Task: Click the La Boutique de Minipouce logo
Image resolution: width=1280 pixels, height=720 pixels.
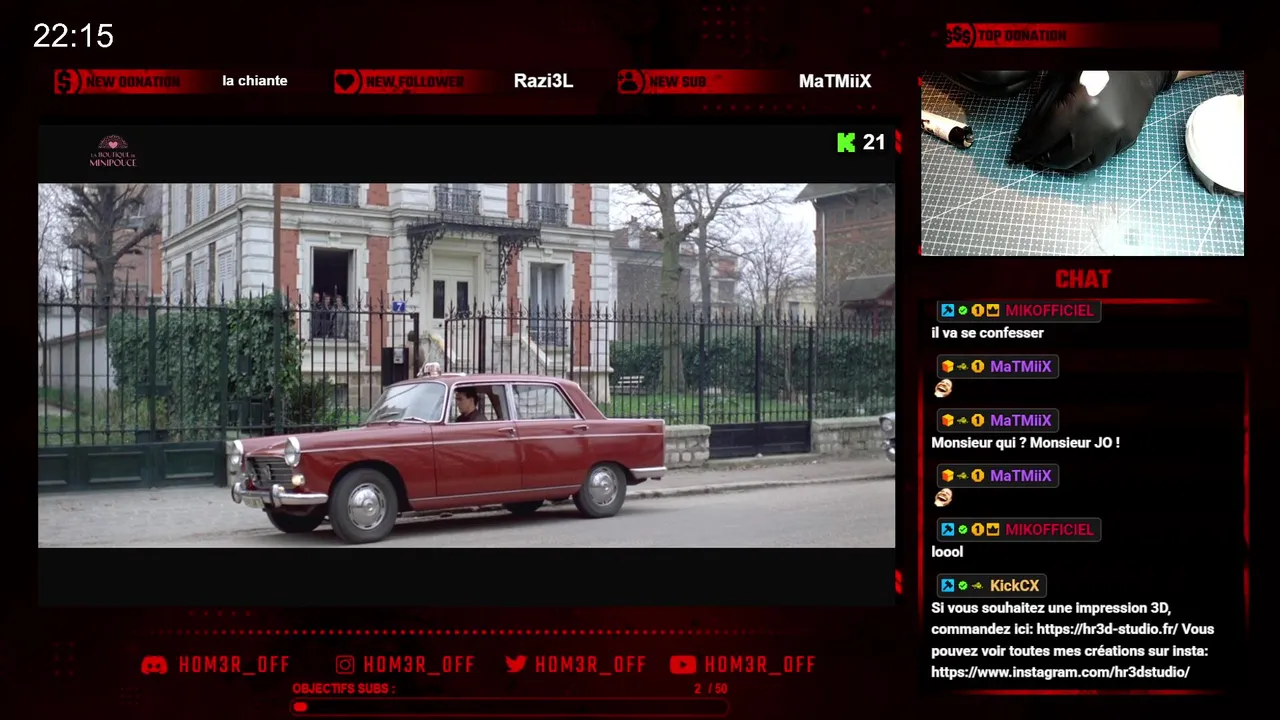Action: 113,151
